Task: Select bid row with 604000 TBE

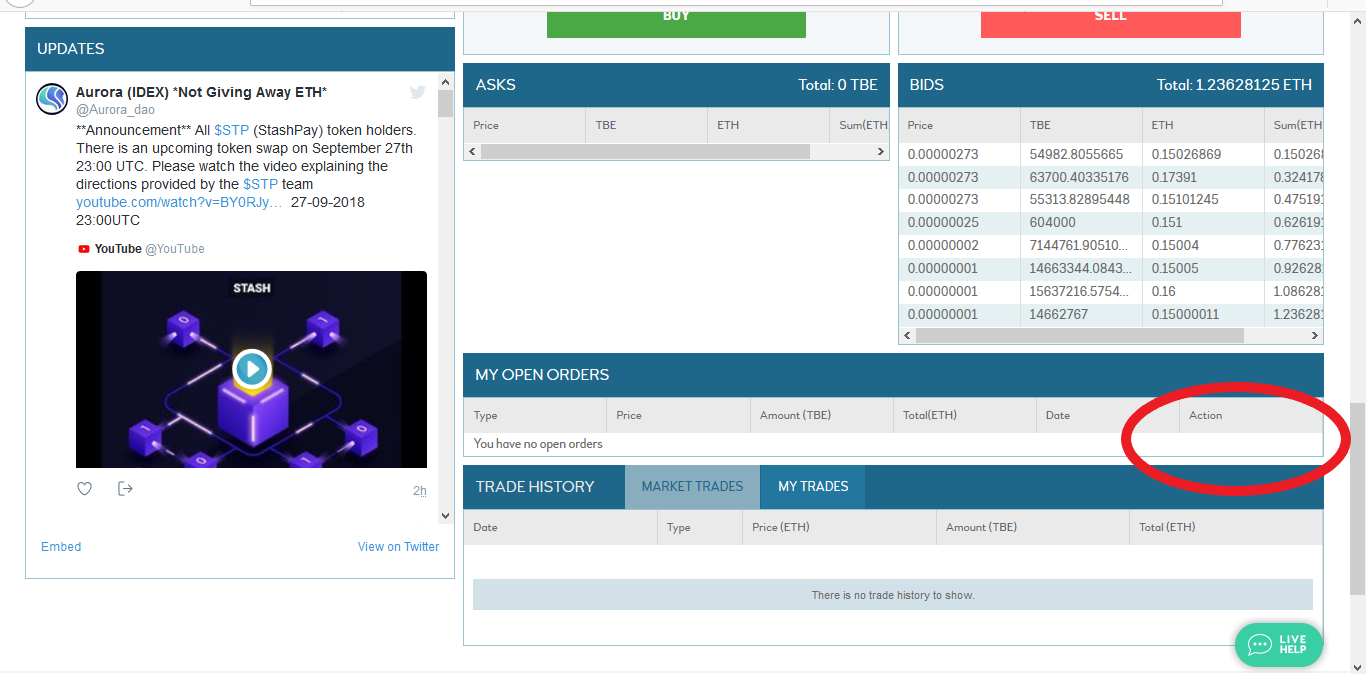Action: tap(1111, 223)
